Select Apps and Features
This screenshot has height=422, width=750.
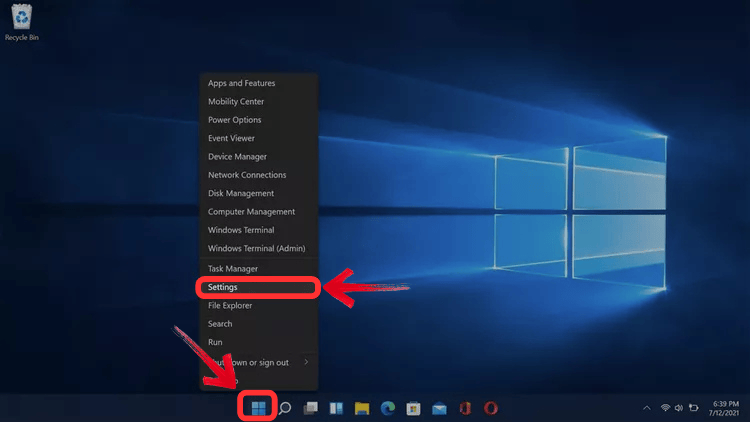pos(259,83)
